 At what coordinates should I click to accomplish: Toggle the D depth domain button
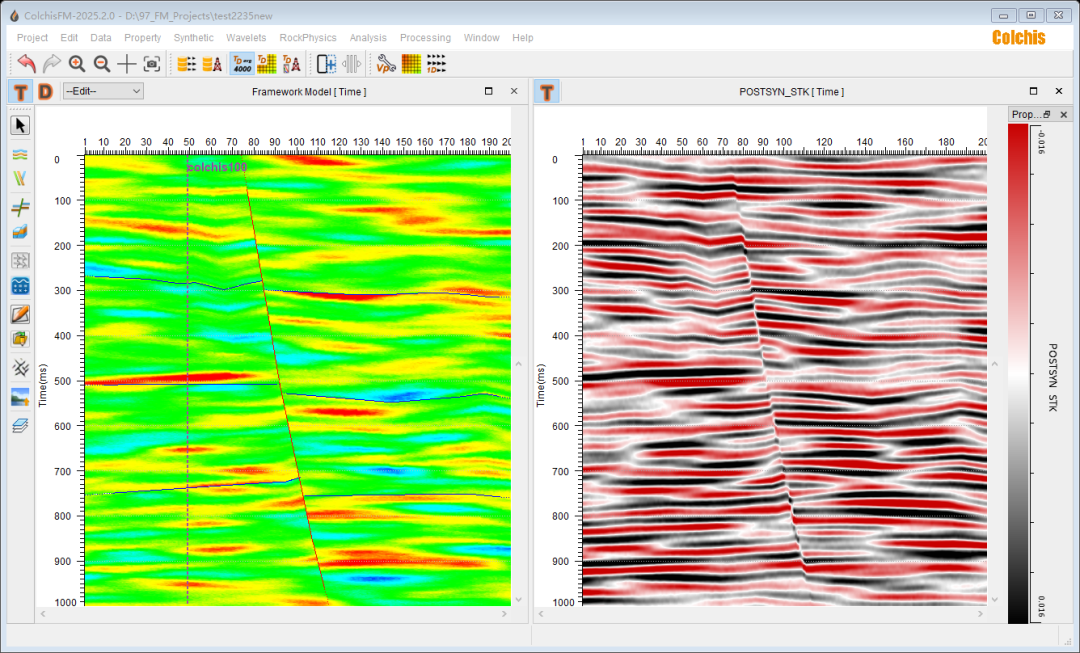click(45, 92)
